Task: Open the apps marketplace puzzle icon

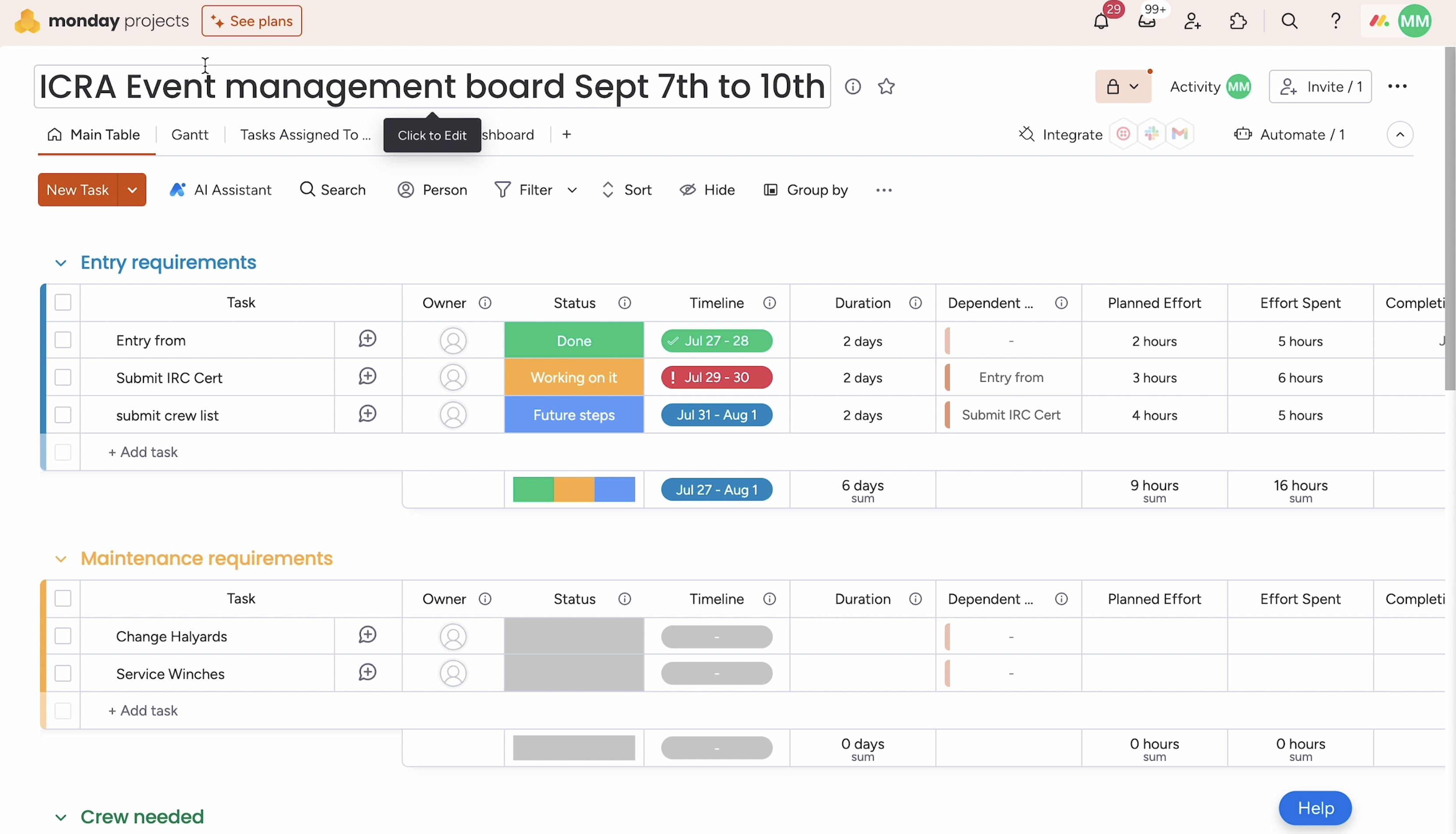Action: [1238, 22]
